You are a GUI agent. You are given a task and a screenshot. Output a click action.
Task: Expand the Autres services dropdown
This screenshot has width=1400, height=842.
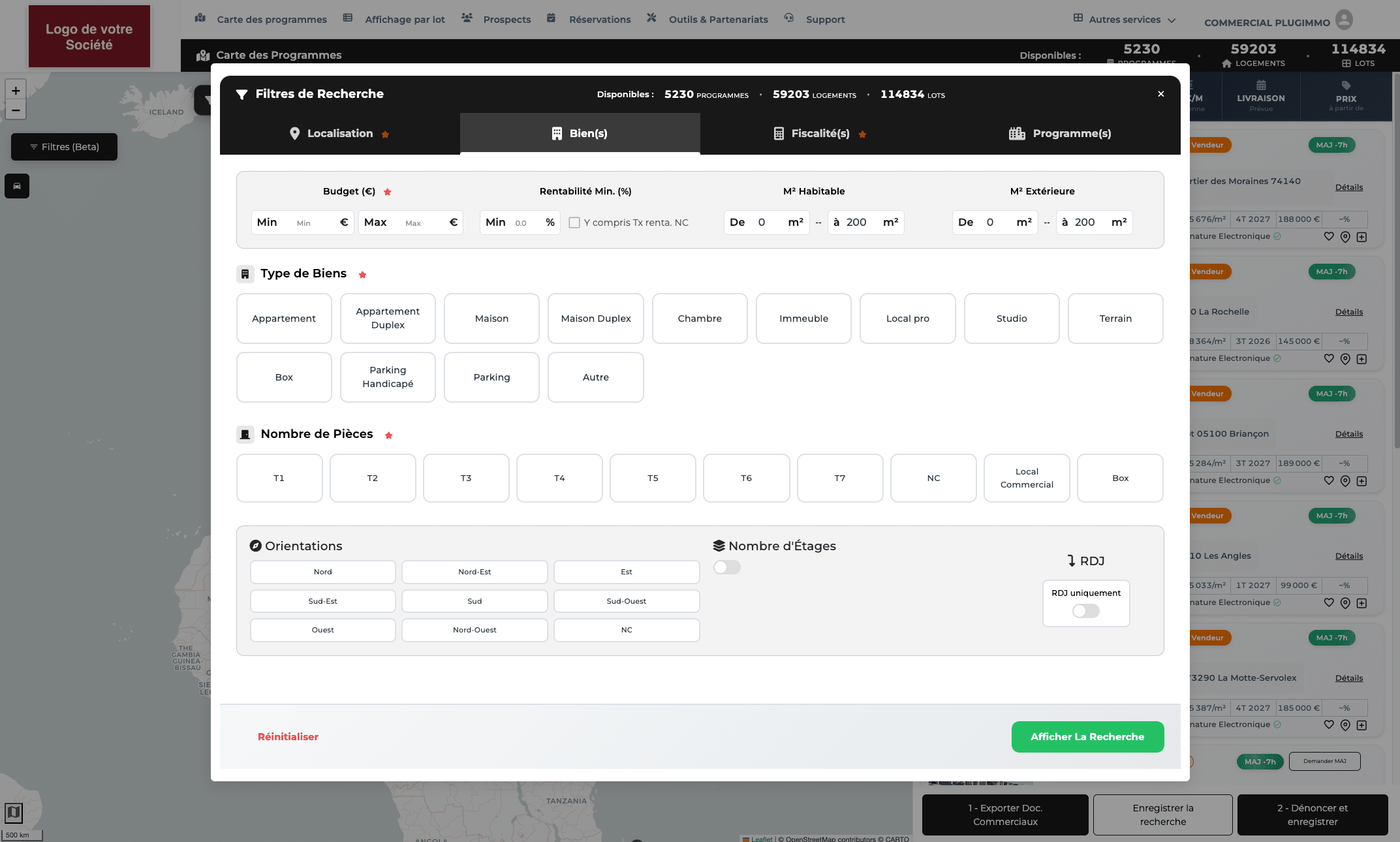pyautogui.click(x=1125, y=20)
